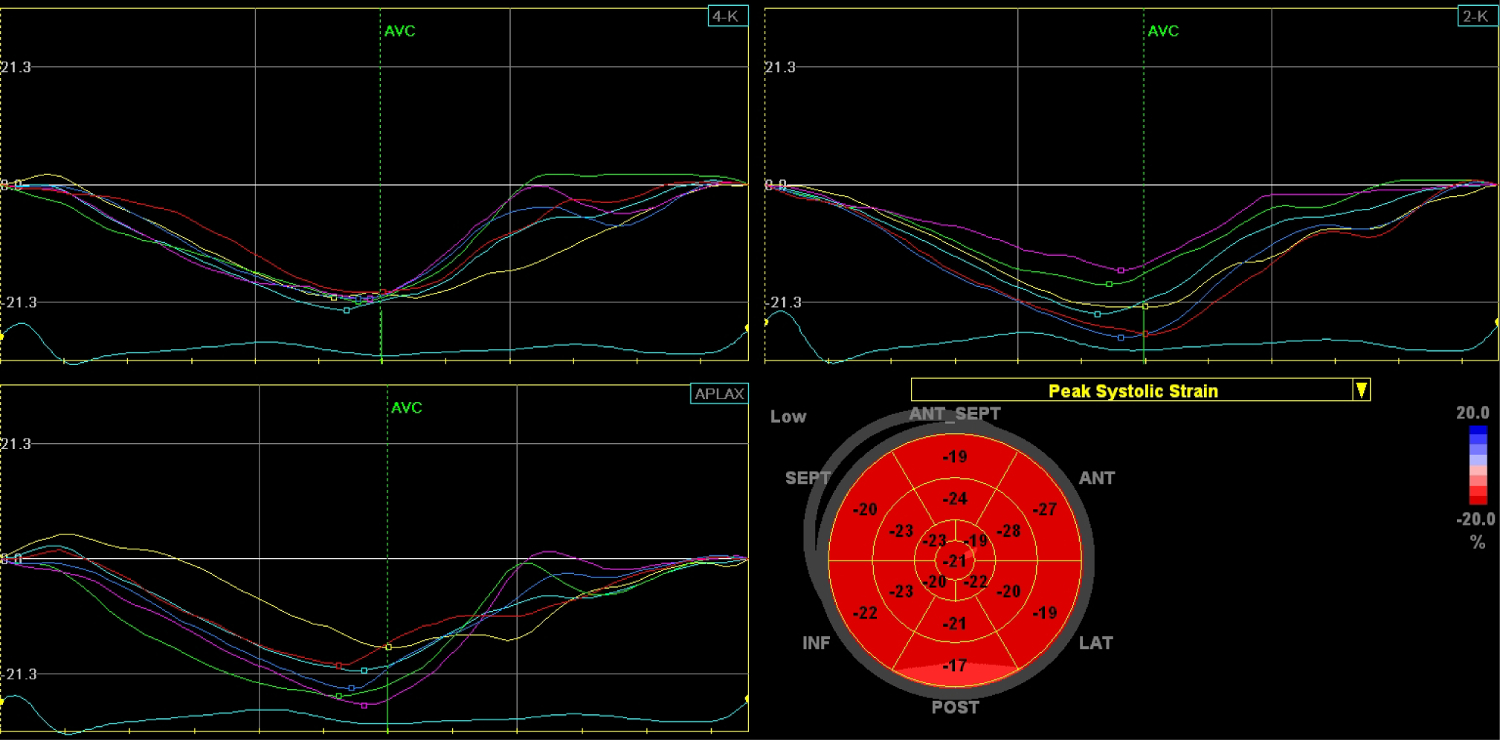Viewport: 1500px width, 740px height.
Task: Click the magenta peak marker in 2-K plot
Action: 1120,270
